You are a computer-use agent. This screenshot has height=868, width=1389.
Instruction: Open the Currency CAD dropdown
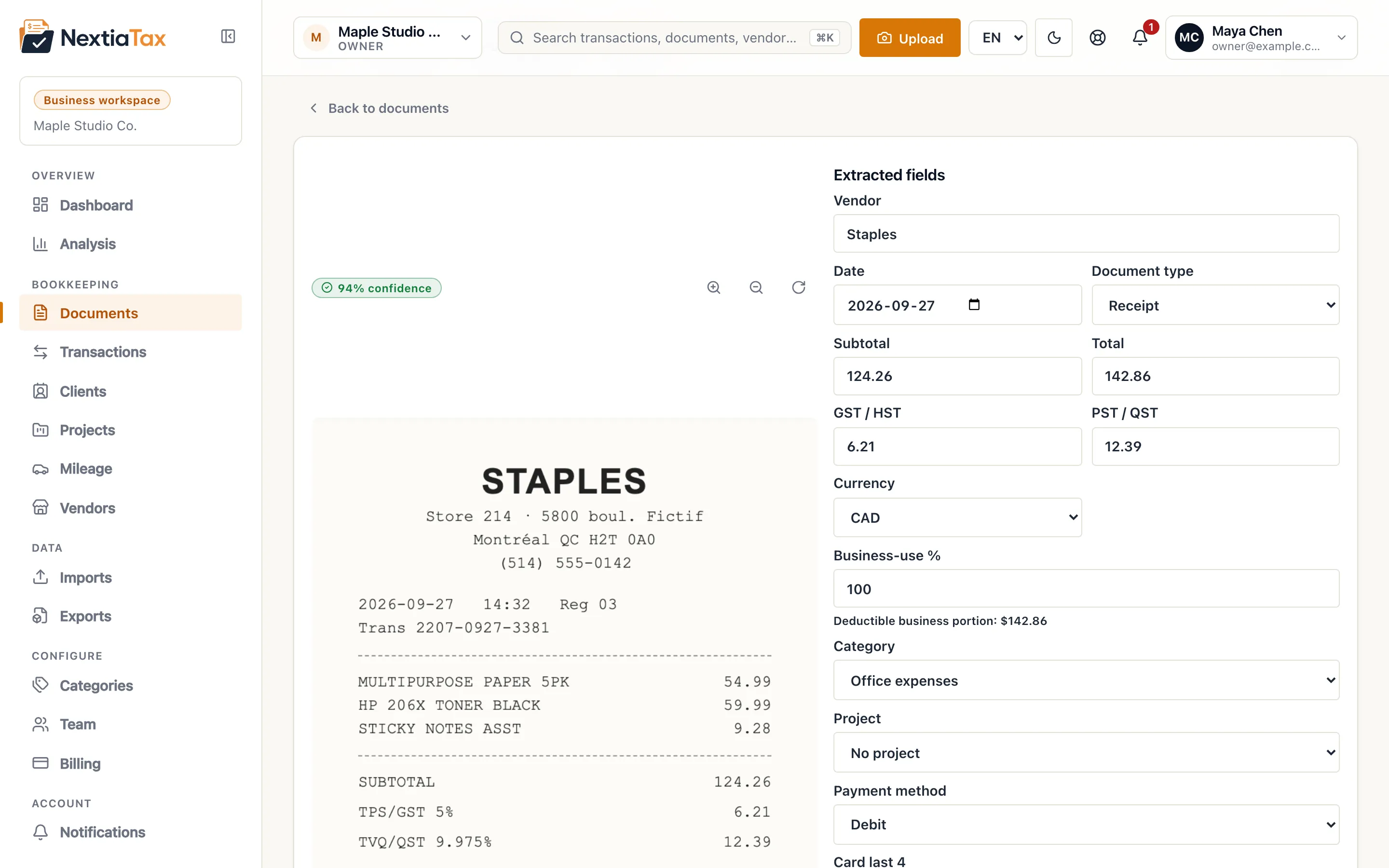pyautogui.click(x=957, y=517)
